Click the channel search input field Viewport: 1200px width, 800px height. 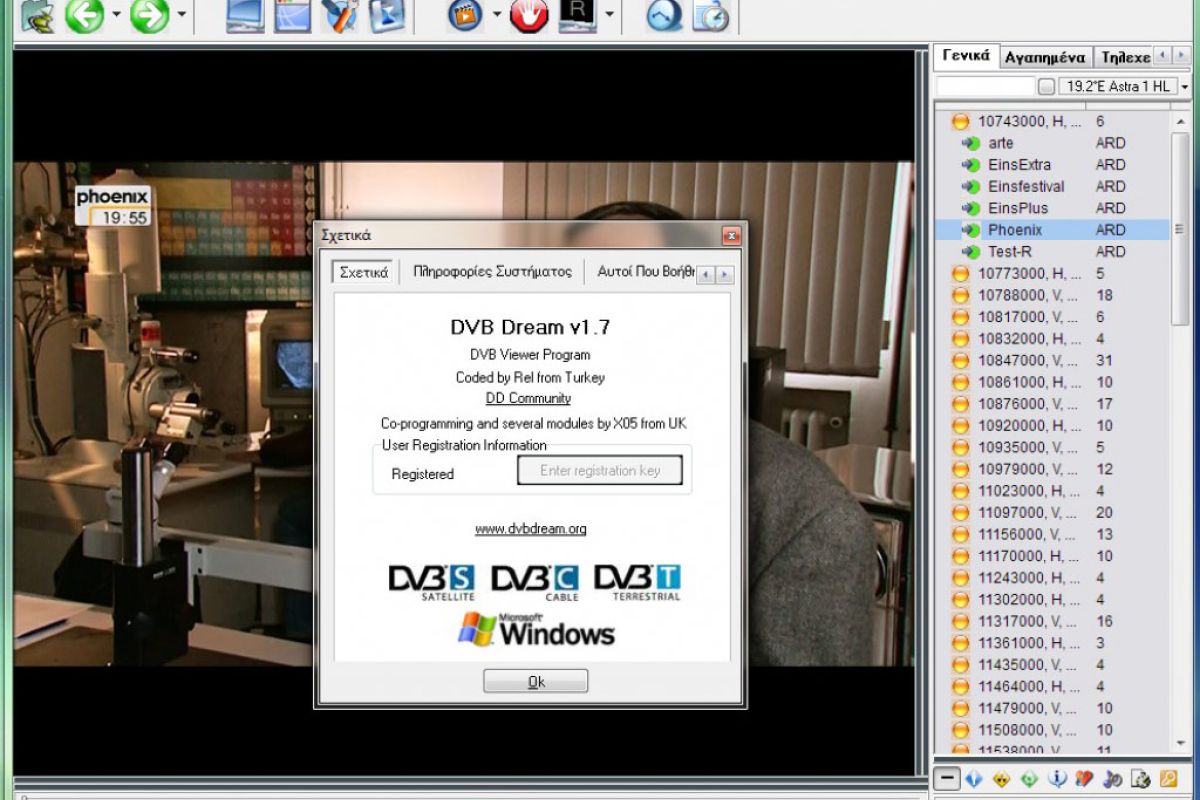984,87
